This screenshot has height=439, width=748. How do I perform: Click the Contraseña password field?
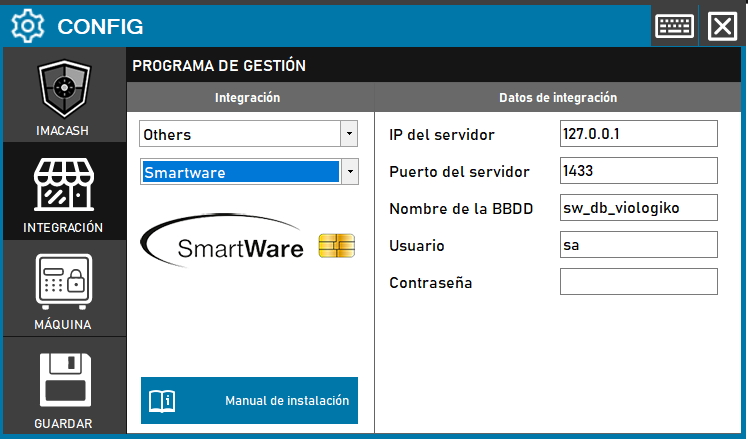638,282
